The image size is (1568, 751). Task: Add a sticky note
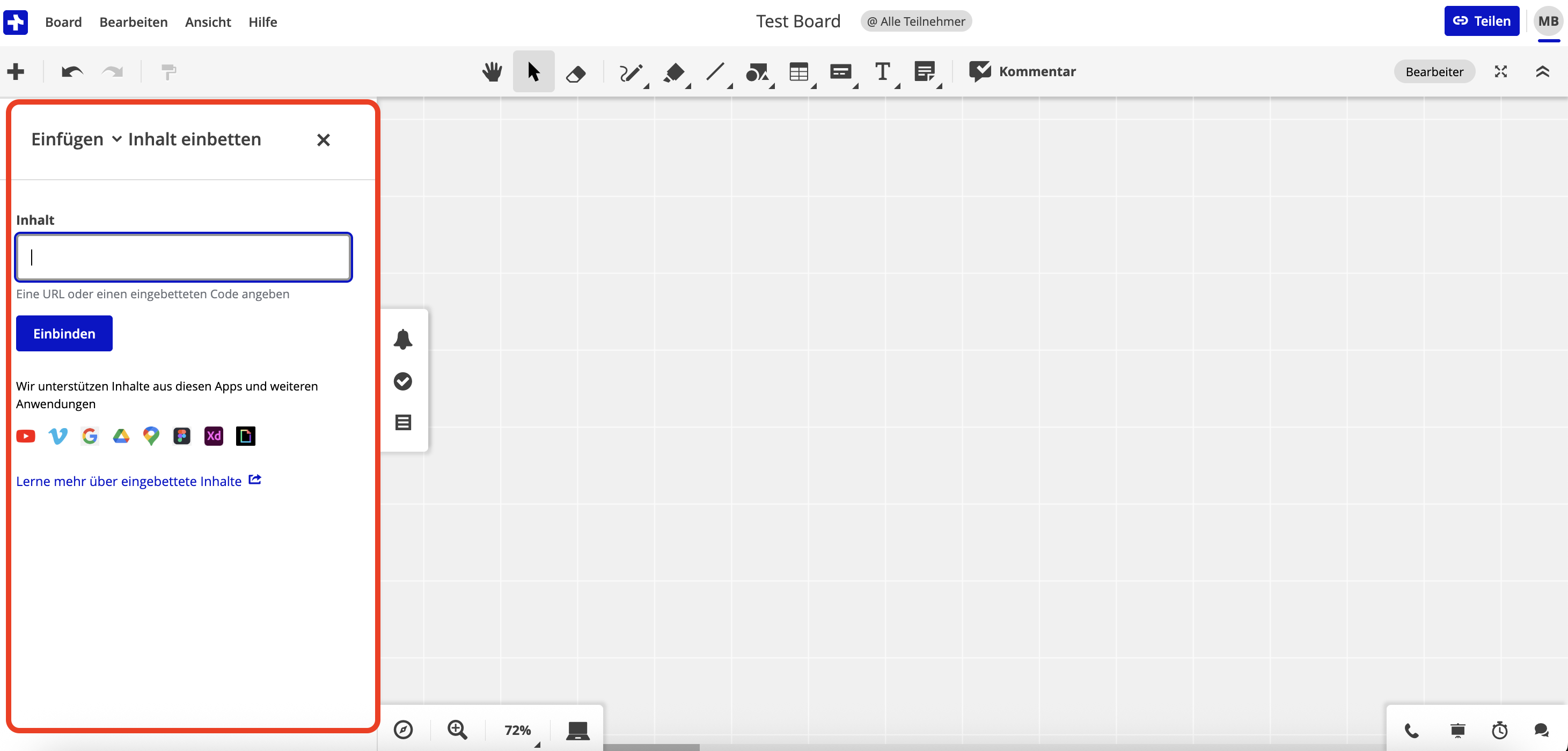[x=925, y=72]
